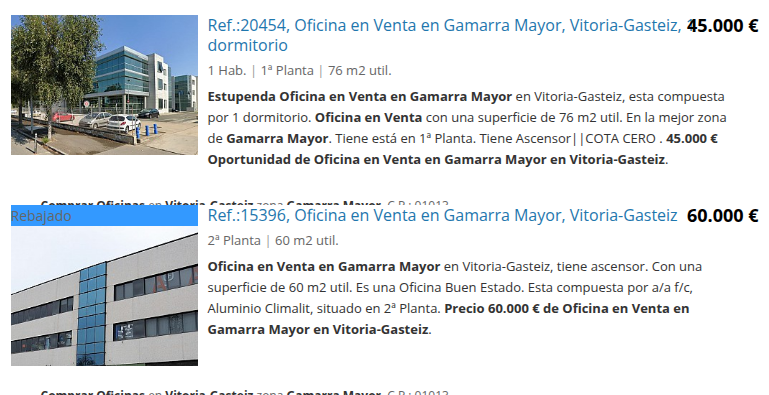Viewport: 769px width, 395px height.
Task: Click the glass office building thumbnail for Ref.:20454
Action: coord(104,85)
